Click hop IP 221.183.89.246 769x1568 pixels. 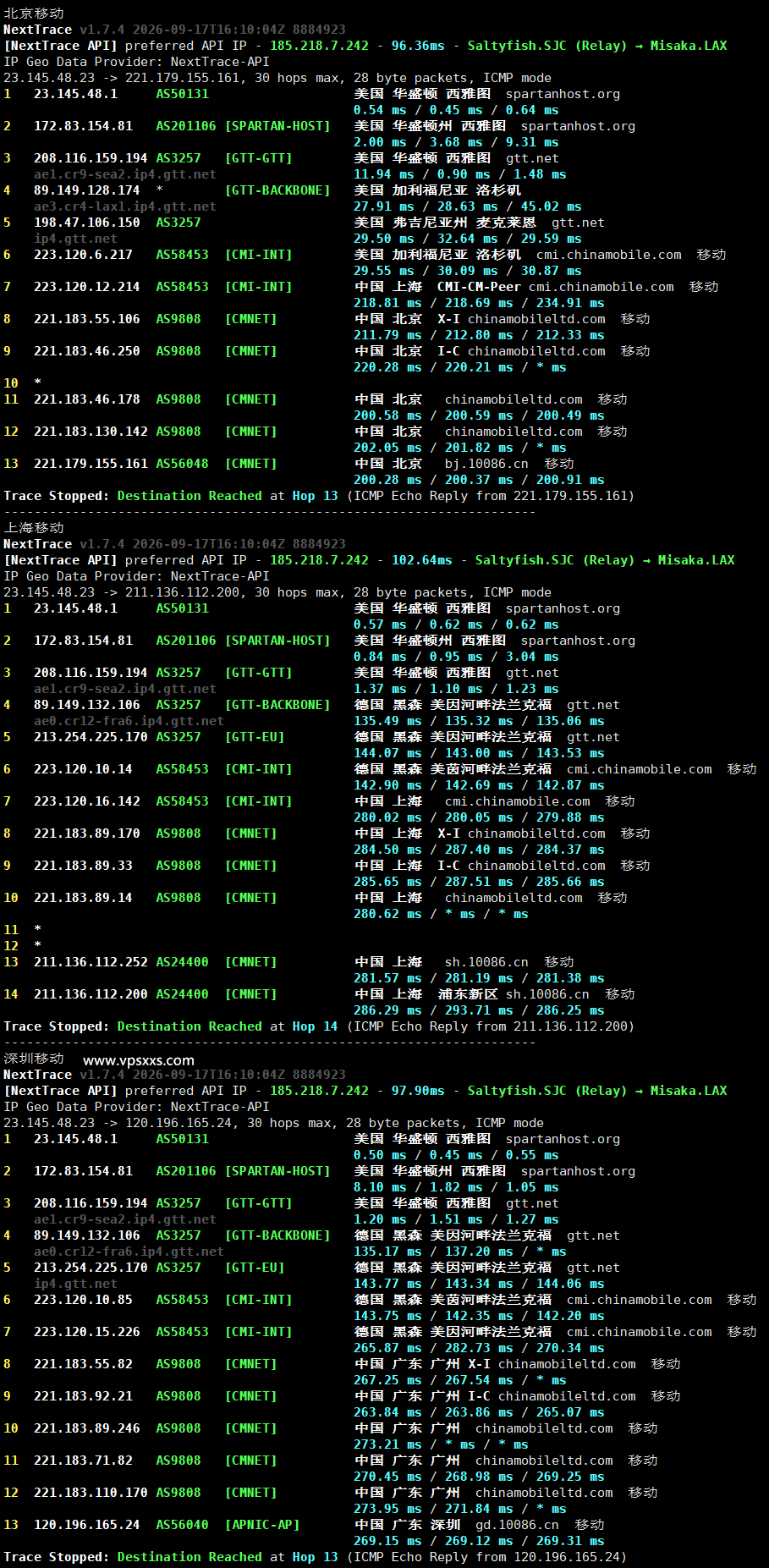[x=87, y=1428]
